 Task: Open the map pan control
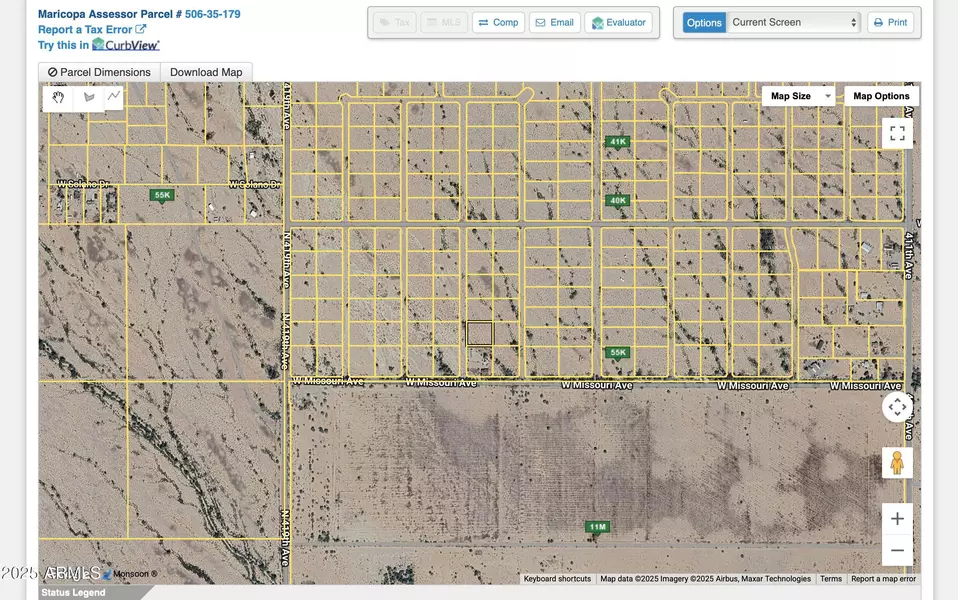coord(896,407)
